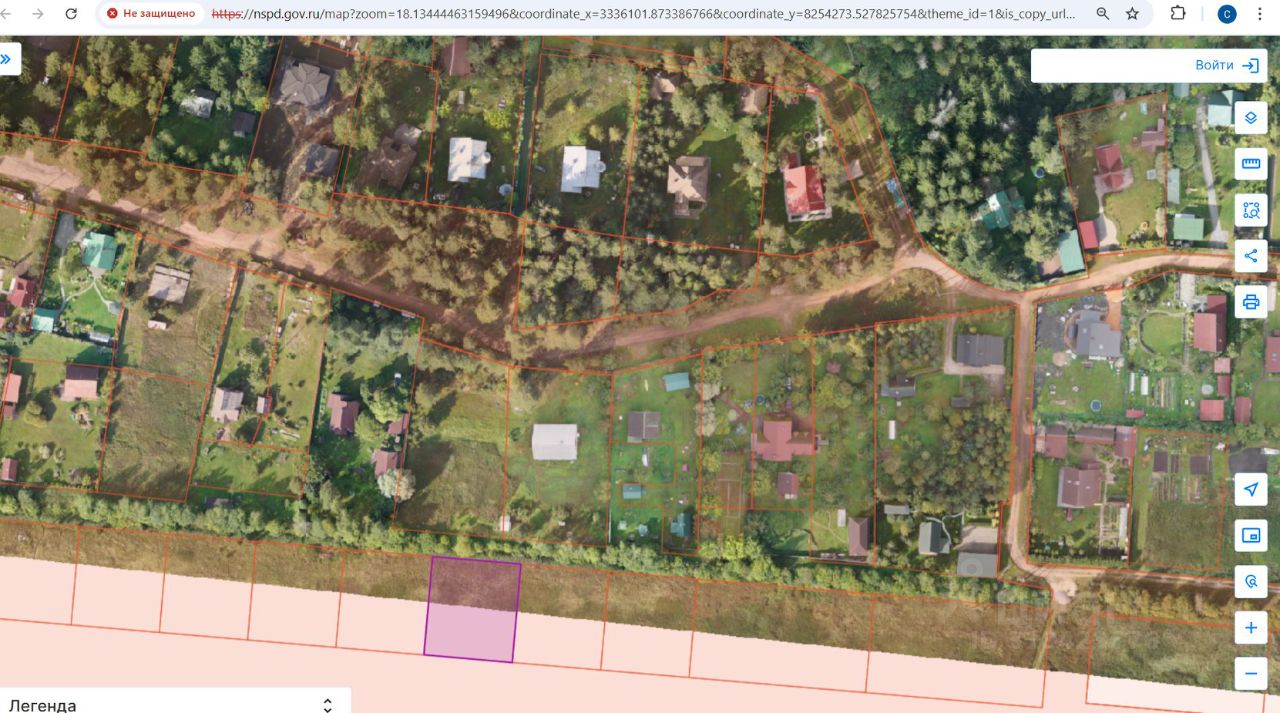Click the 'Не защищено' security warning chip

pos(152,14)
